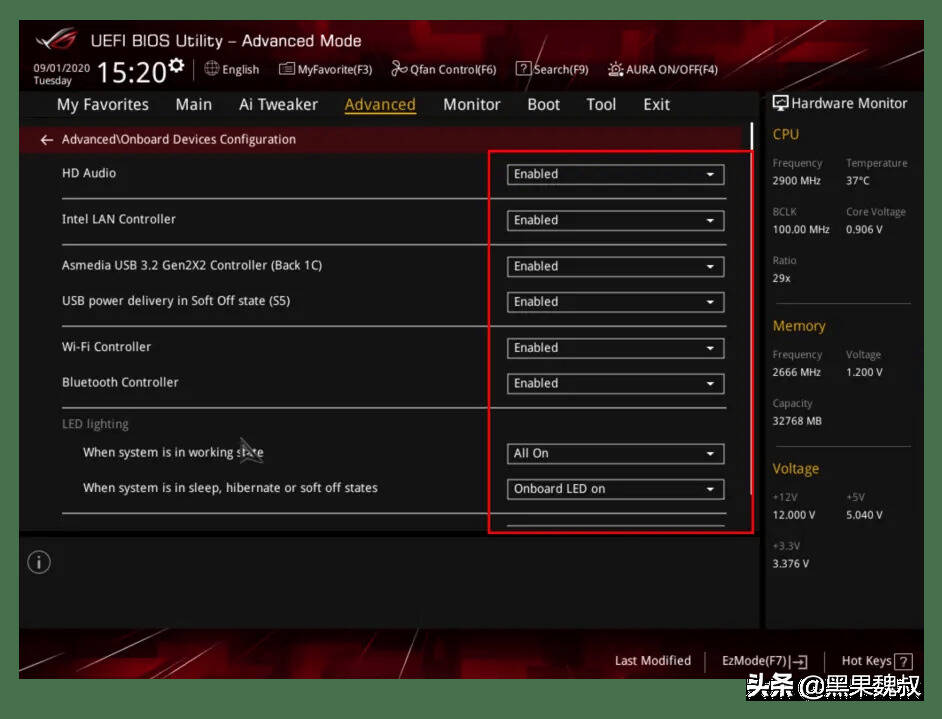942x719 pixels.
Task: Click +3.3V value 3.376 V
Action: (791, 563)
